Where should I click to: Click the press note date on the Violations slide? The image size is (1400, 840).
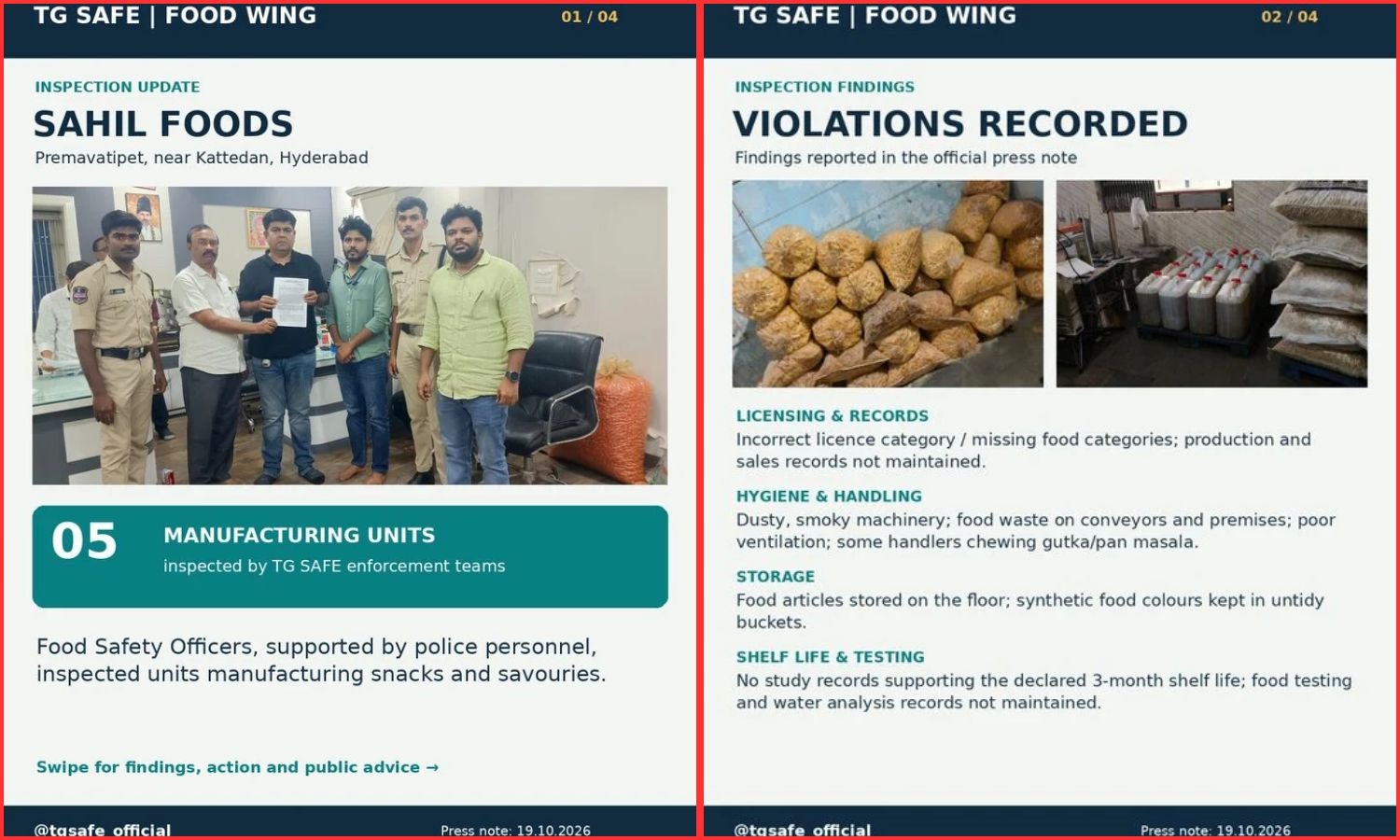pyautogui.click(x=1215, y=831)
